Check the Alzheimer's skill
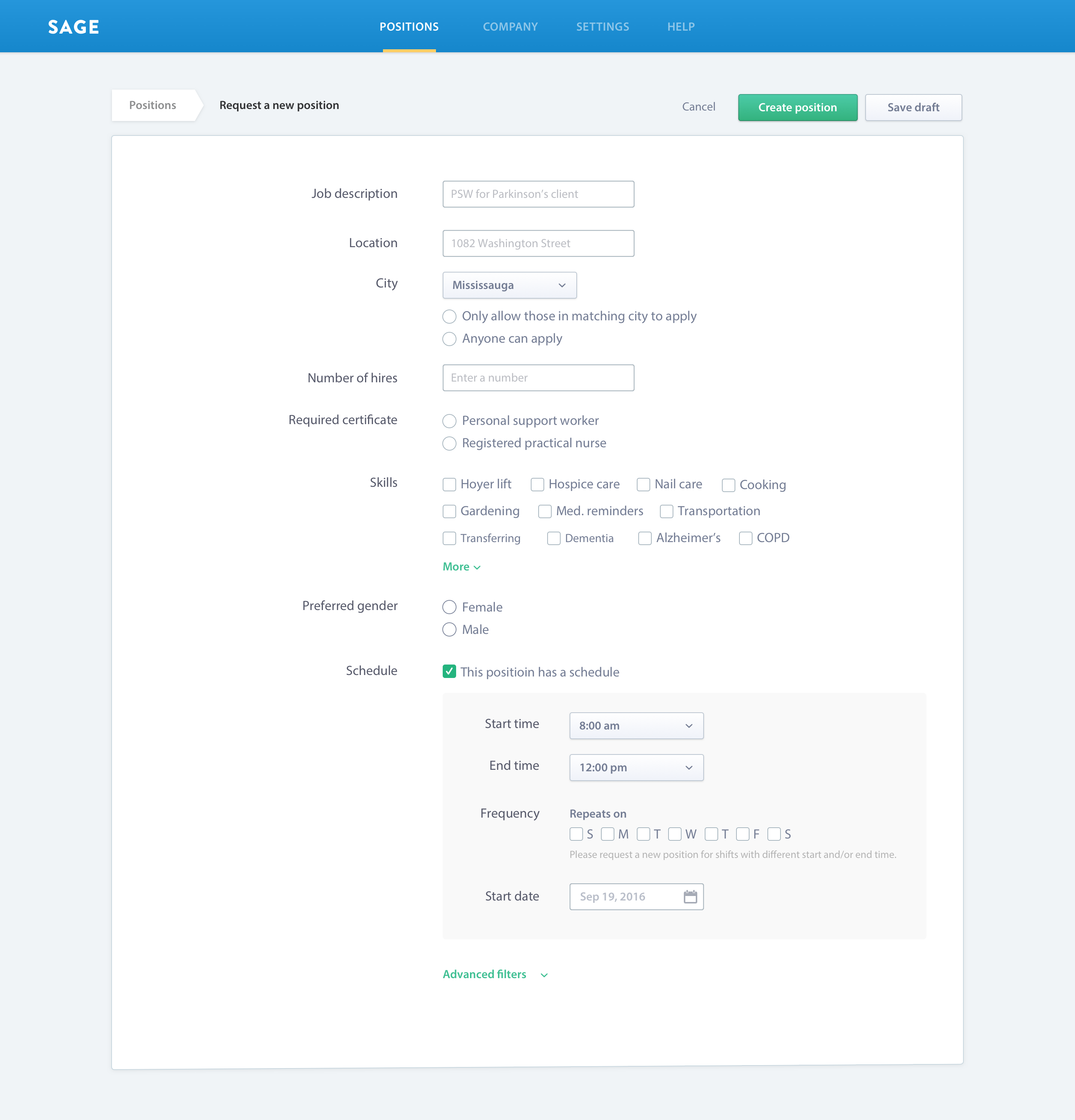This screenshot has width=1075, height=1120. tap(645, 538)
